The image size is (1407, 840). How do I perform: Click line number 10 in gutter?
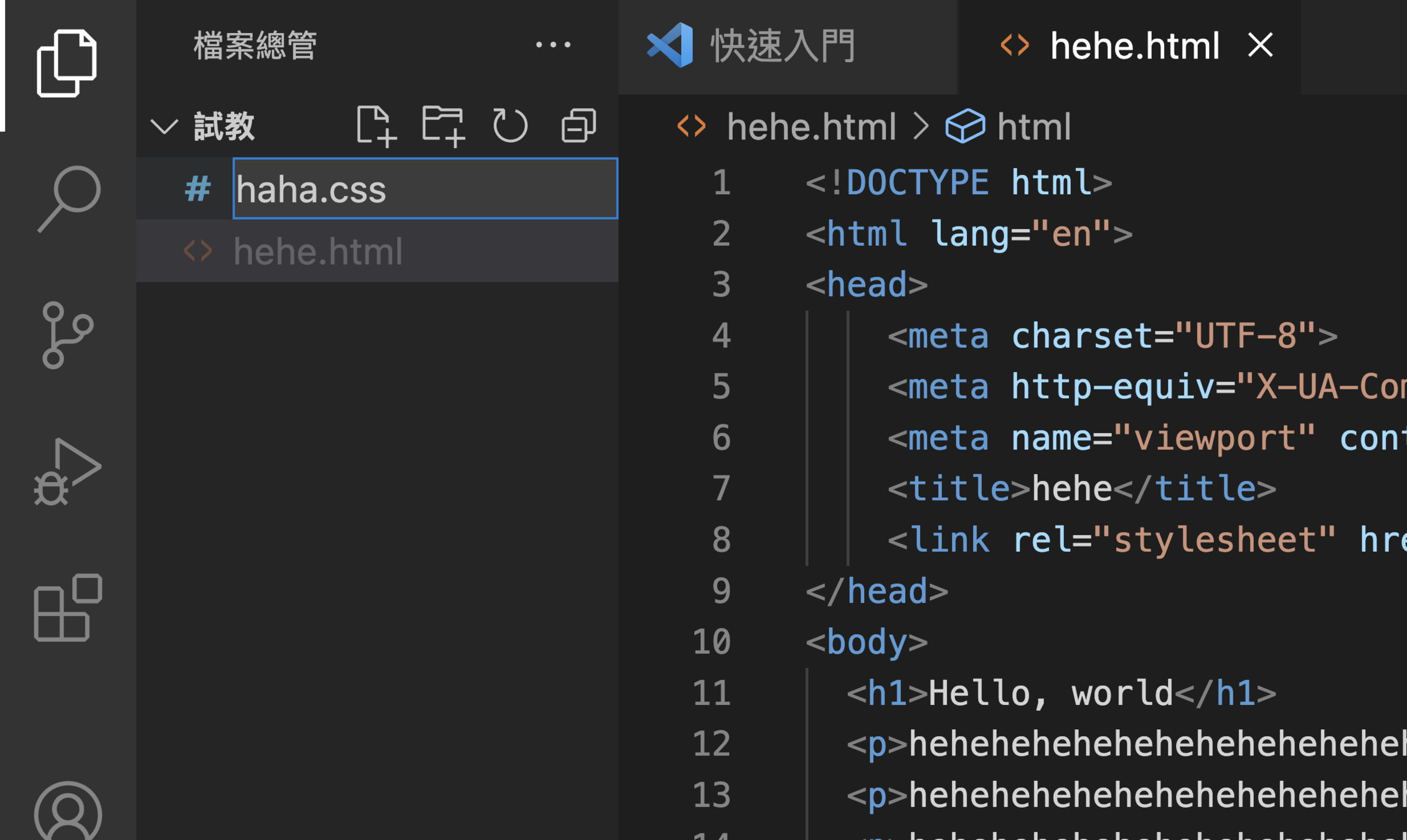tap(711, 642)
